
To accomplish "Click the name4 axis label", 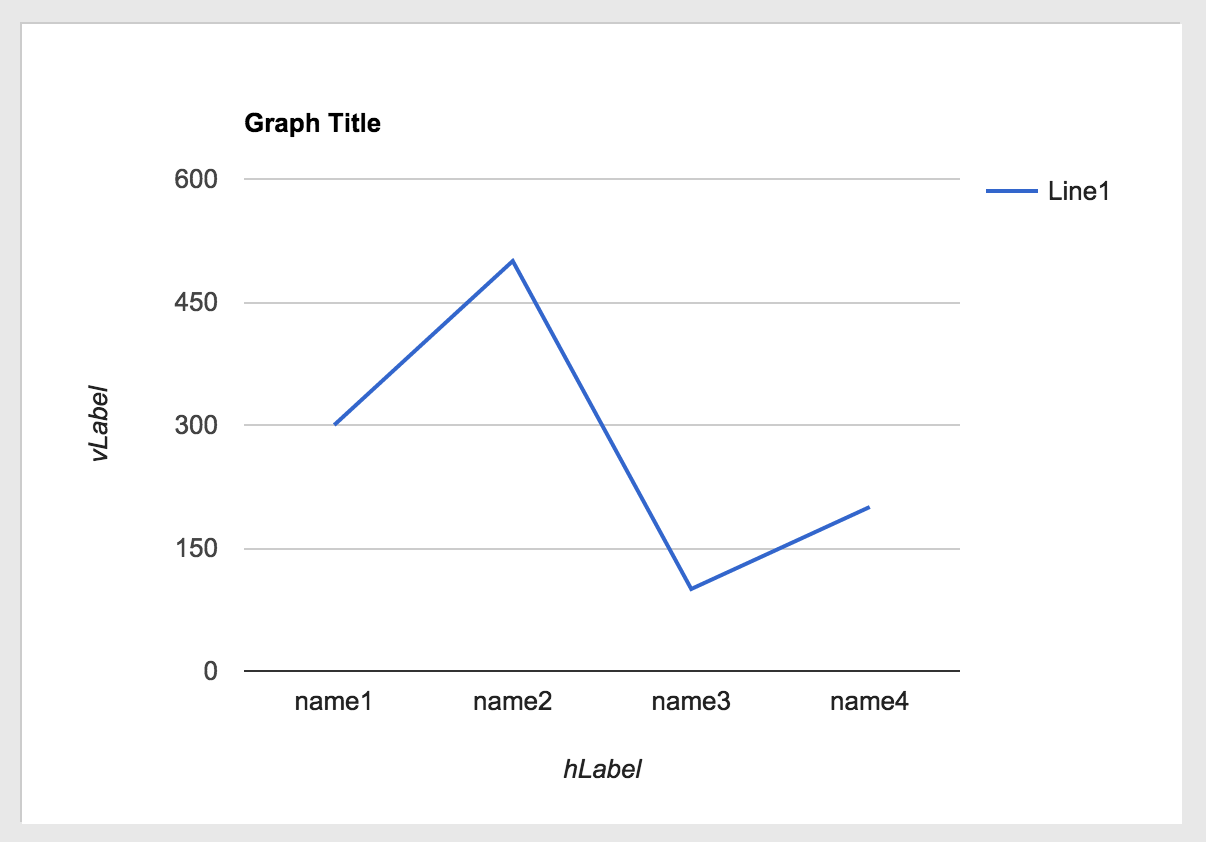I will (869, 702).
